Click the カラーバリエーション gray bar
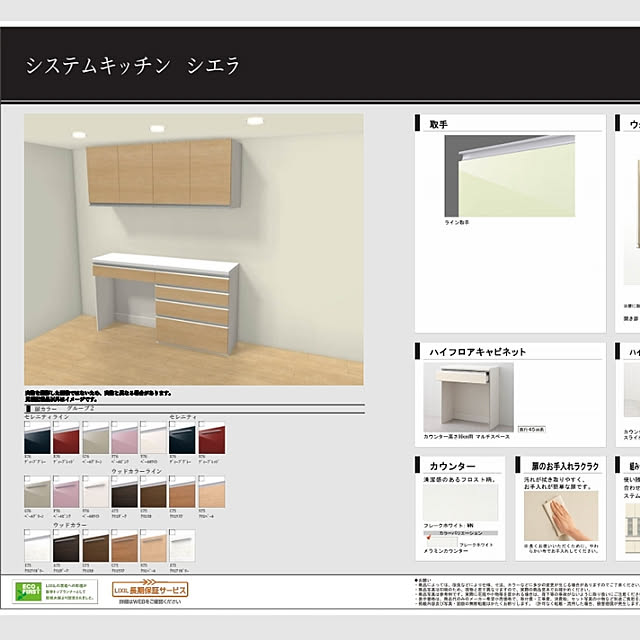Image resolution: width=640 pixels, height=640 pixels. pos(460,533)
